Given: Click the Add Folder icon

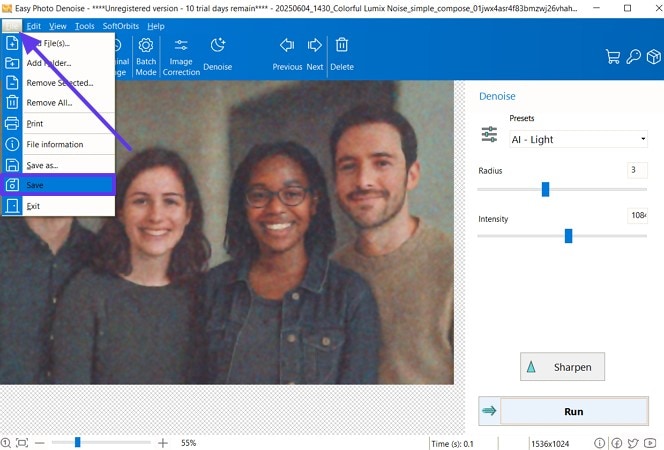Looking at the screenshot, I should click(12, 63).
